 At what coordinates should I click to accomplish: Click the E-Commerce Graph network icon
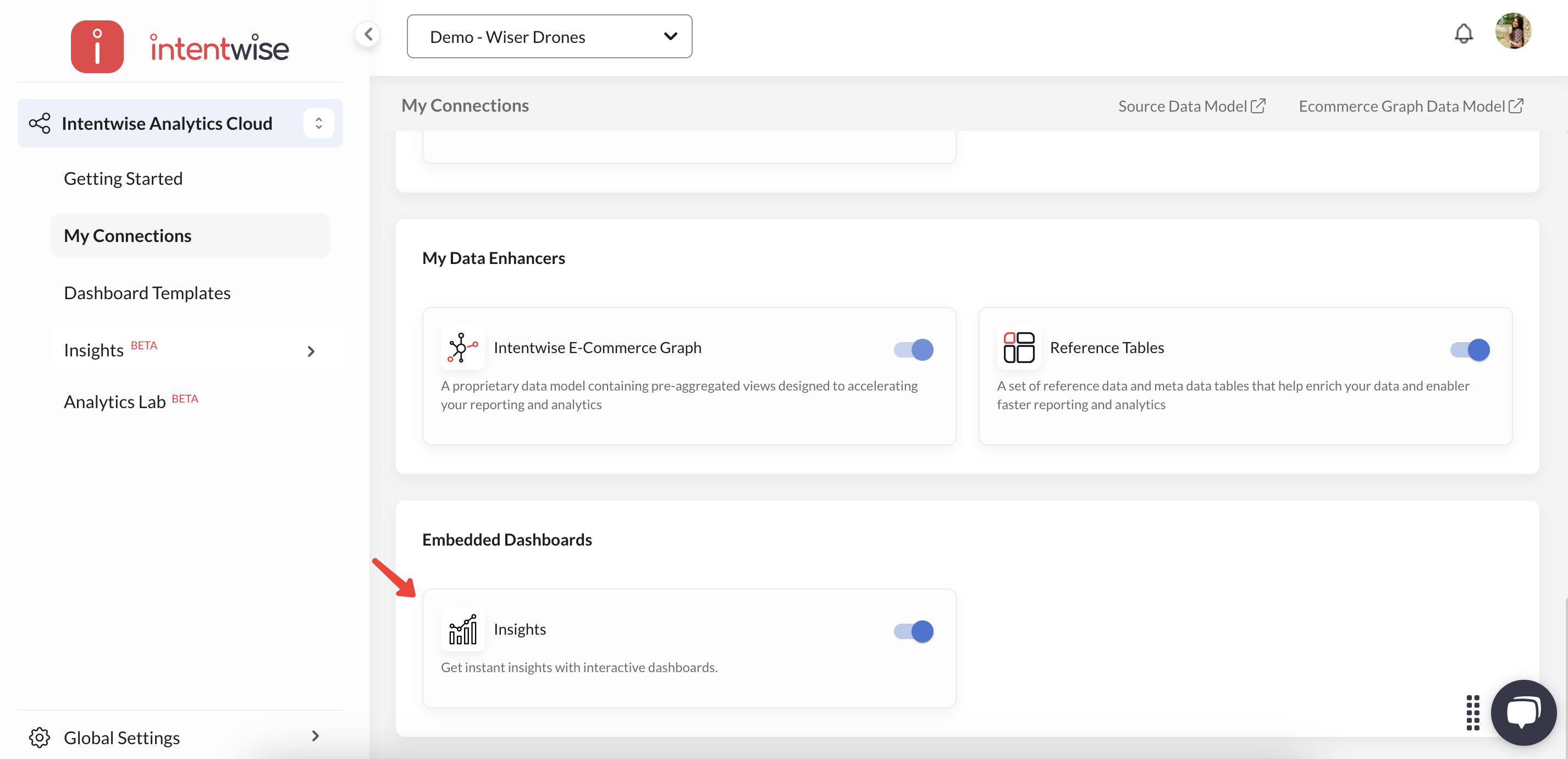(462, 347)
